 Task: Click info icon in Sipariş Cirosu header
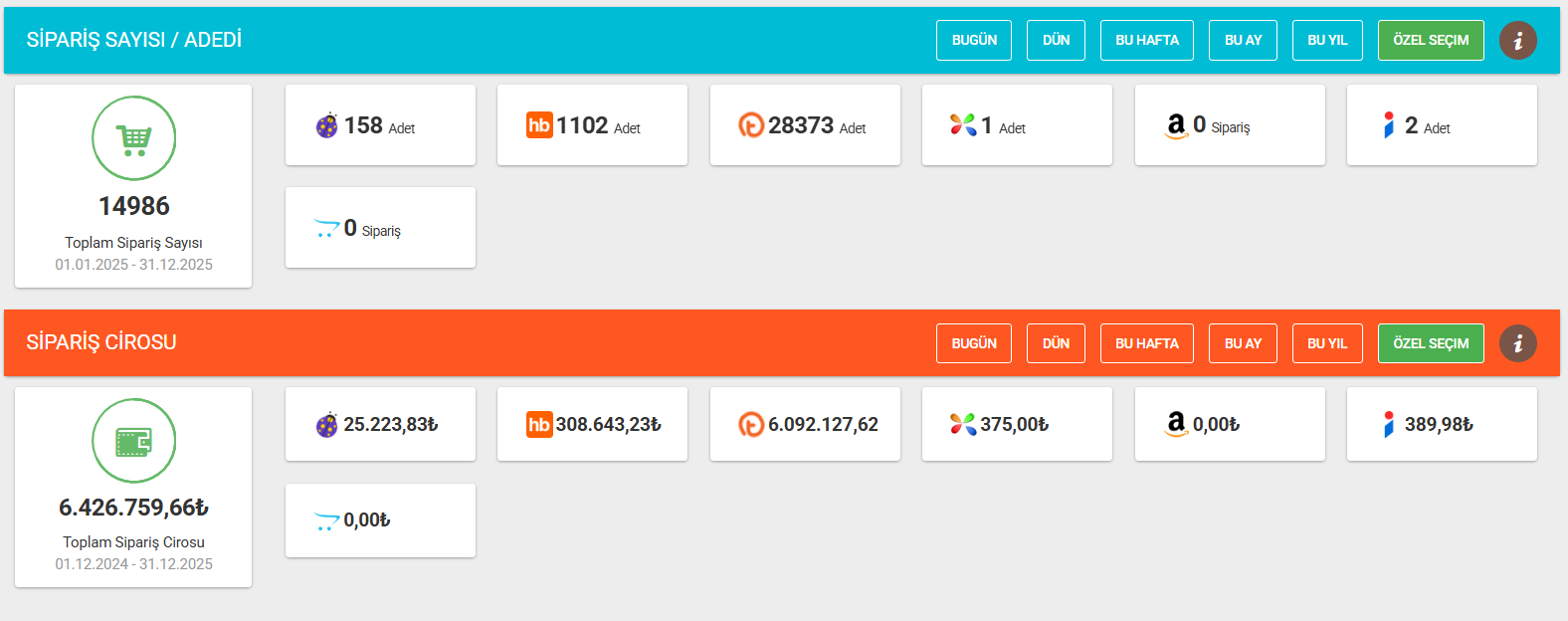pyautogui.click(x=1517, y=343)
